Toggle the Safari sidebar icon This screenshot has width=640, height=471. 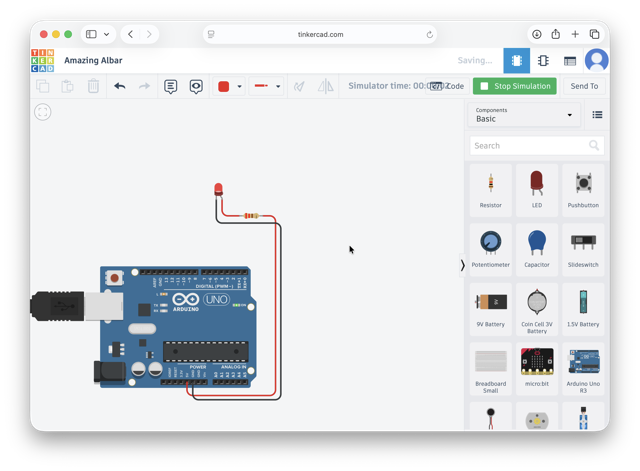[91, 34]
